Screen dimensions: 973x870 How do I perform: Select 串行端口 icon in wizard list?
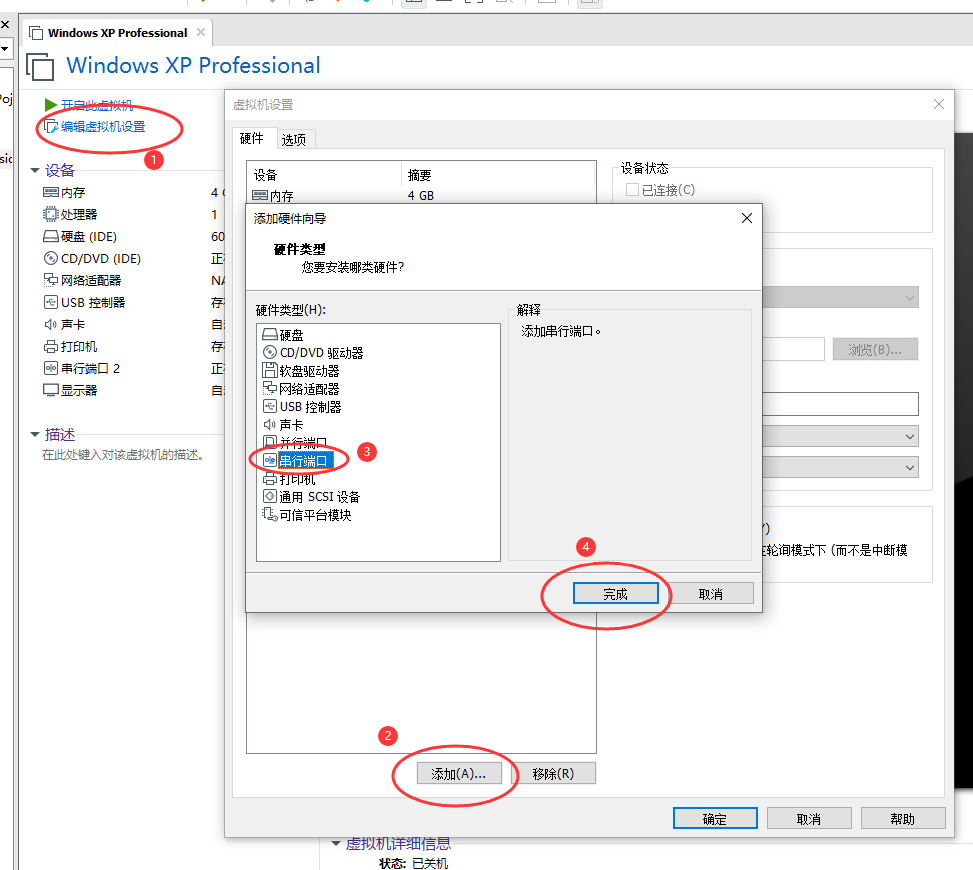click(269, 460)
